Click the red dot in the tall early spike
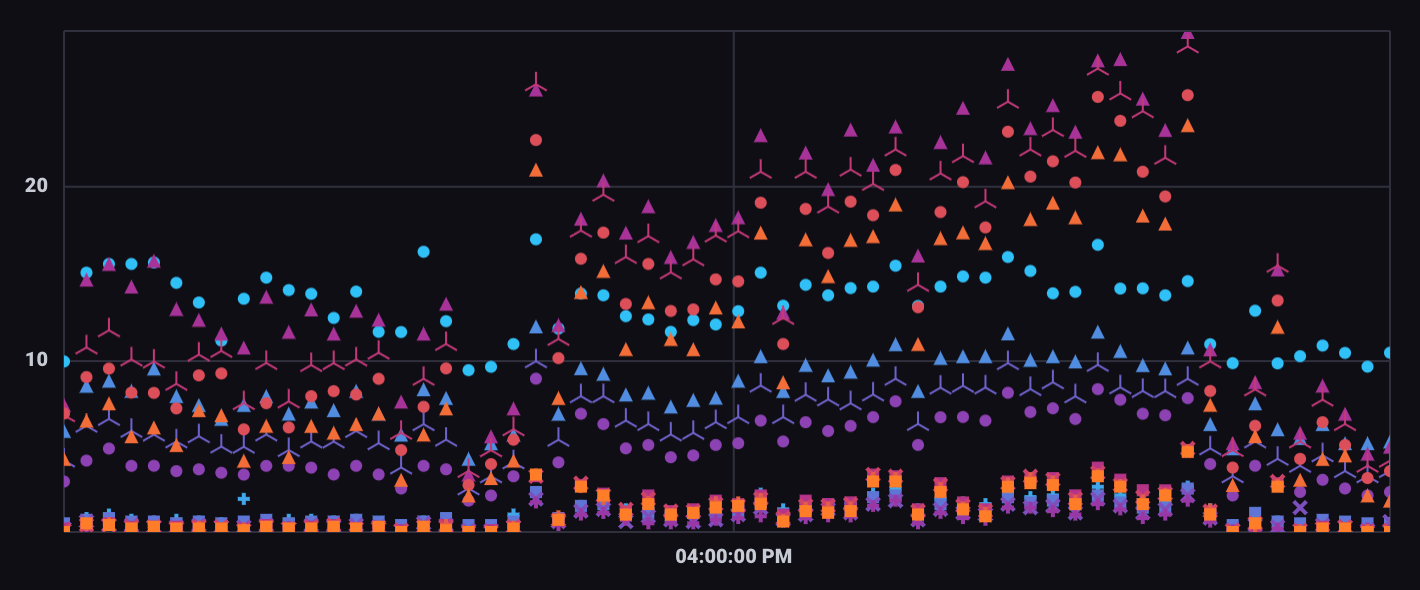This screenshot has width=1420, height=590. click(x=536, y=140)
